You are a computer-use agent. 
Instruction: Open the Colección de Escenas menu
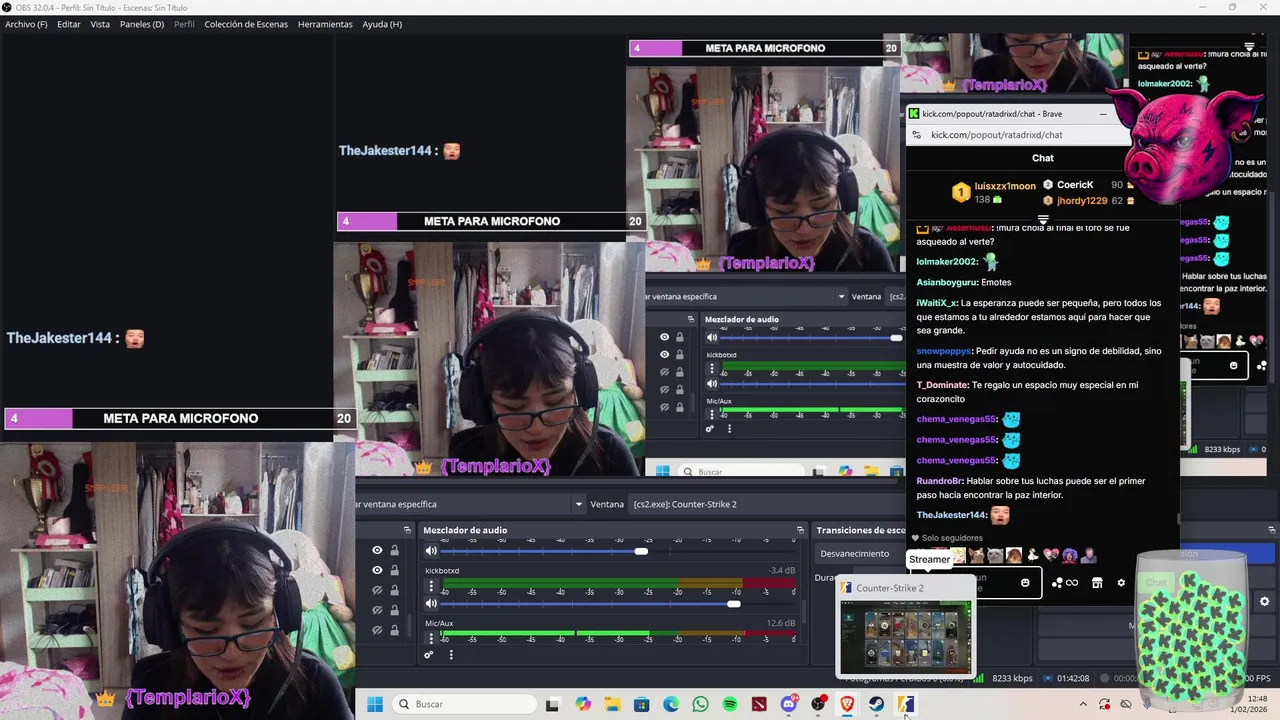pyautogui.click(x=246, y=24)
